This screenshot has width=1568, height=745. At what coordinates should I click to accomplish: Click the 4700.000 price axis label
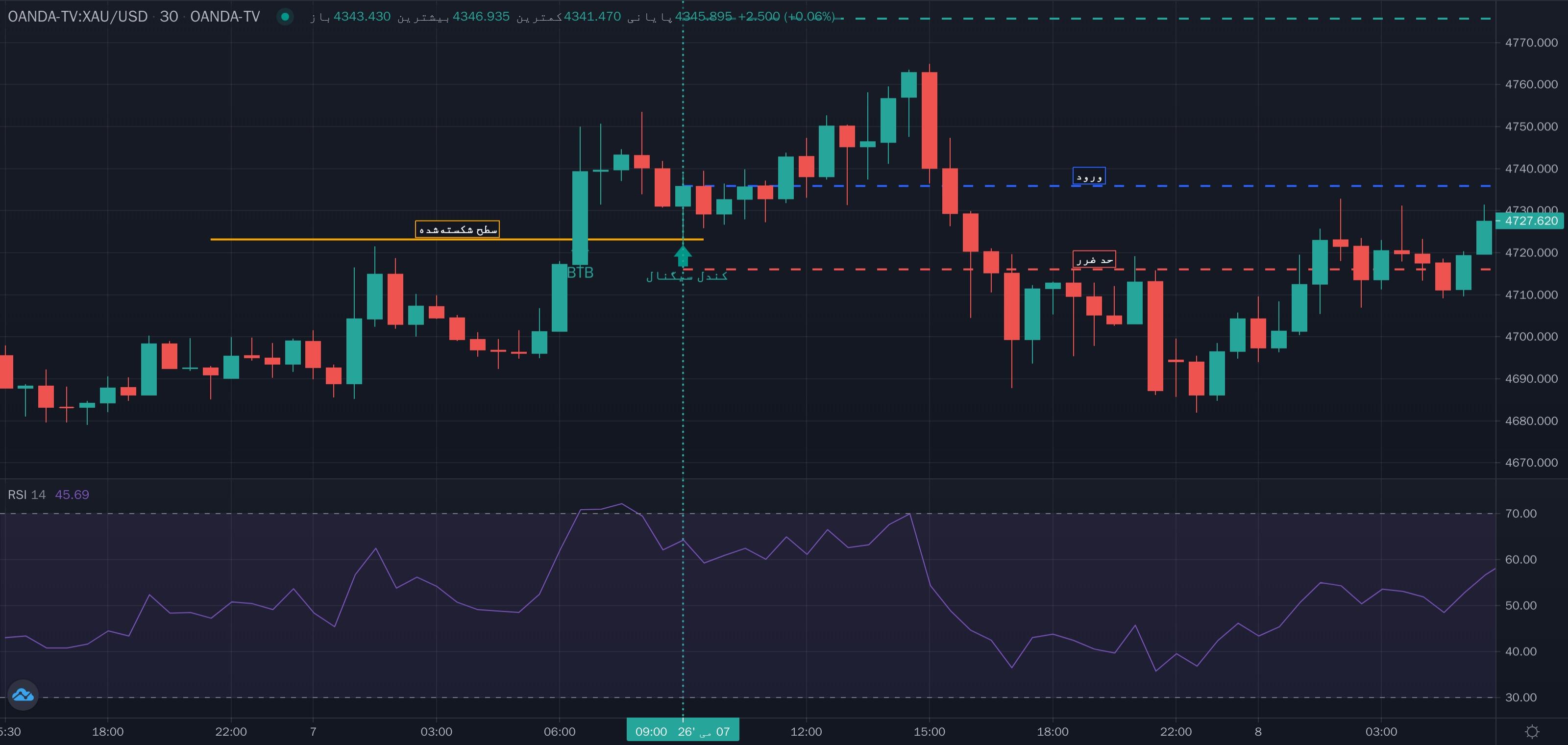tap(1531, 337)
